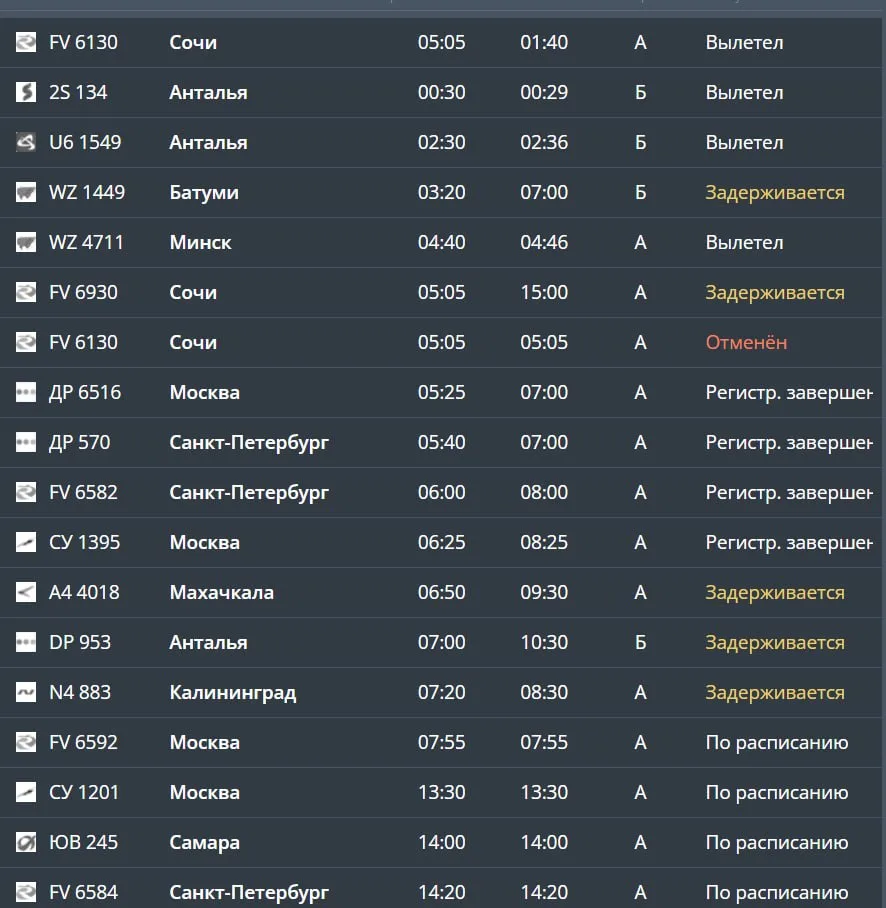Viewport: 886px width, 908px height.
Task: Select the destination 'Самара'
Action: click(204, 843)
